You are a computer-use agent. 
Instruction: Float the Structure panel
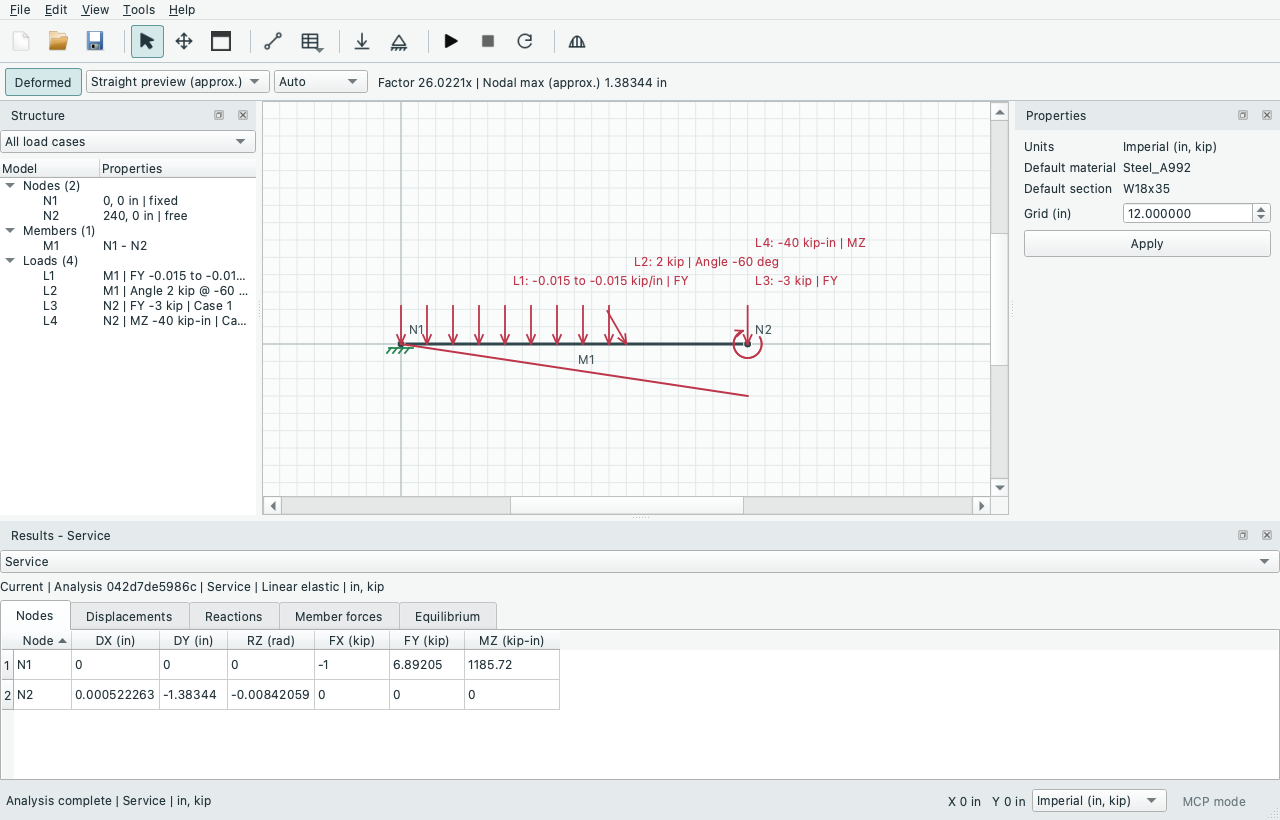pyautogui.click(x=219, y=115)
